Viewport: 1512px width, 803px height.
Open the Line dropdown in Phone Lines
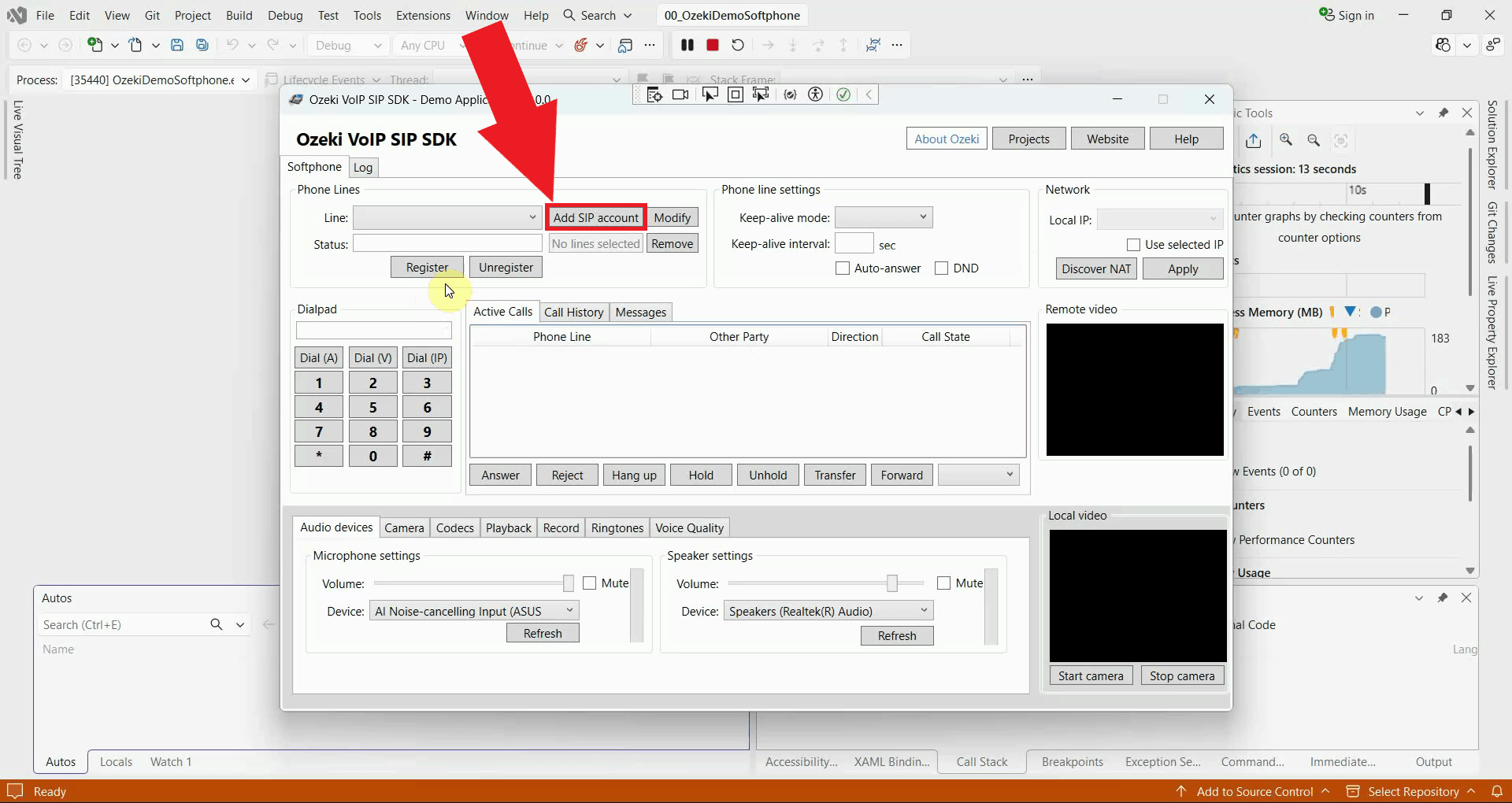(447, 217)
